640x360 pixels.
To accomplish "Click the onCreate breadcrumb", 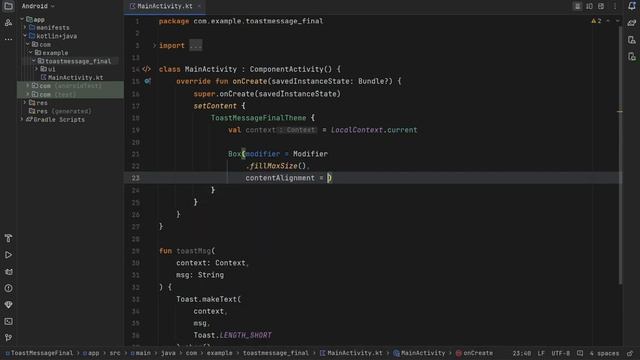I will click(474, 353).
